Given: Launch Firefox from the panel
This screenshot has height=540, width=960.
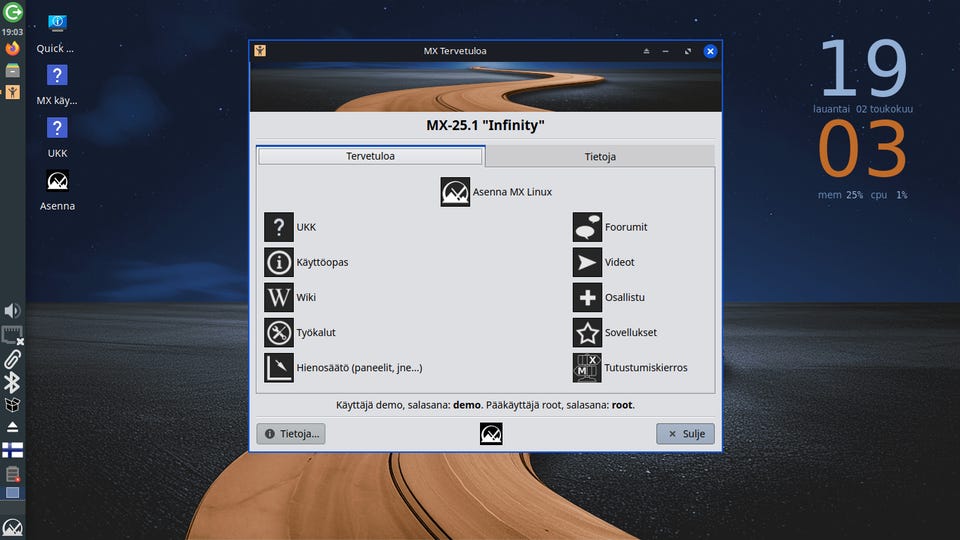Looking at the screenshot, I should pyautogui.click(x=12, y=48).
